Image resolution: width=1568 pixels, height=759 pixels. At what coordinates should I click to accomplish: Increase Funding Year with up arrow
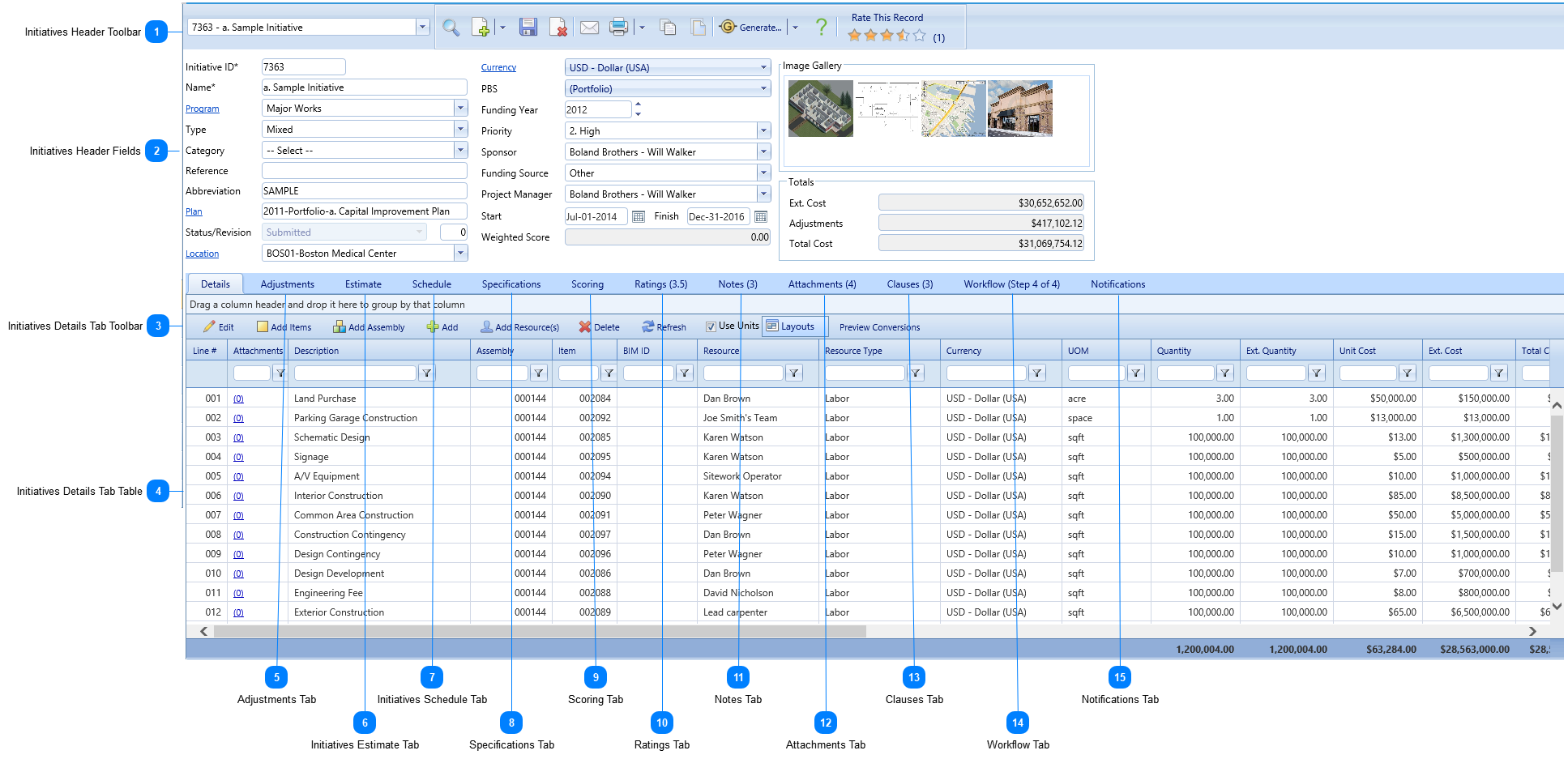point(639,105)
